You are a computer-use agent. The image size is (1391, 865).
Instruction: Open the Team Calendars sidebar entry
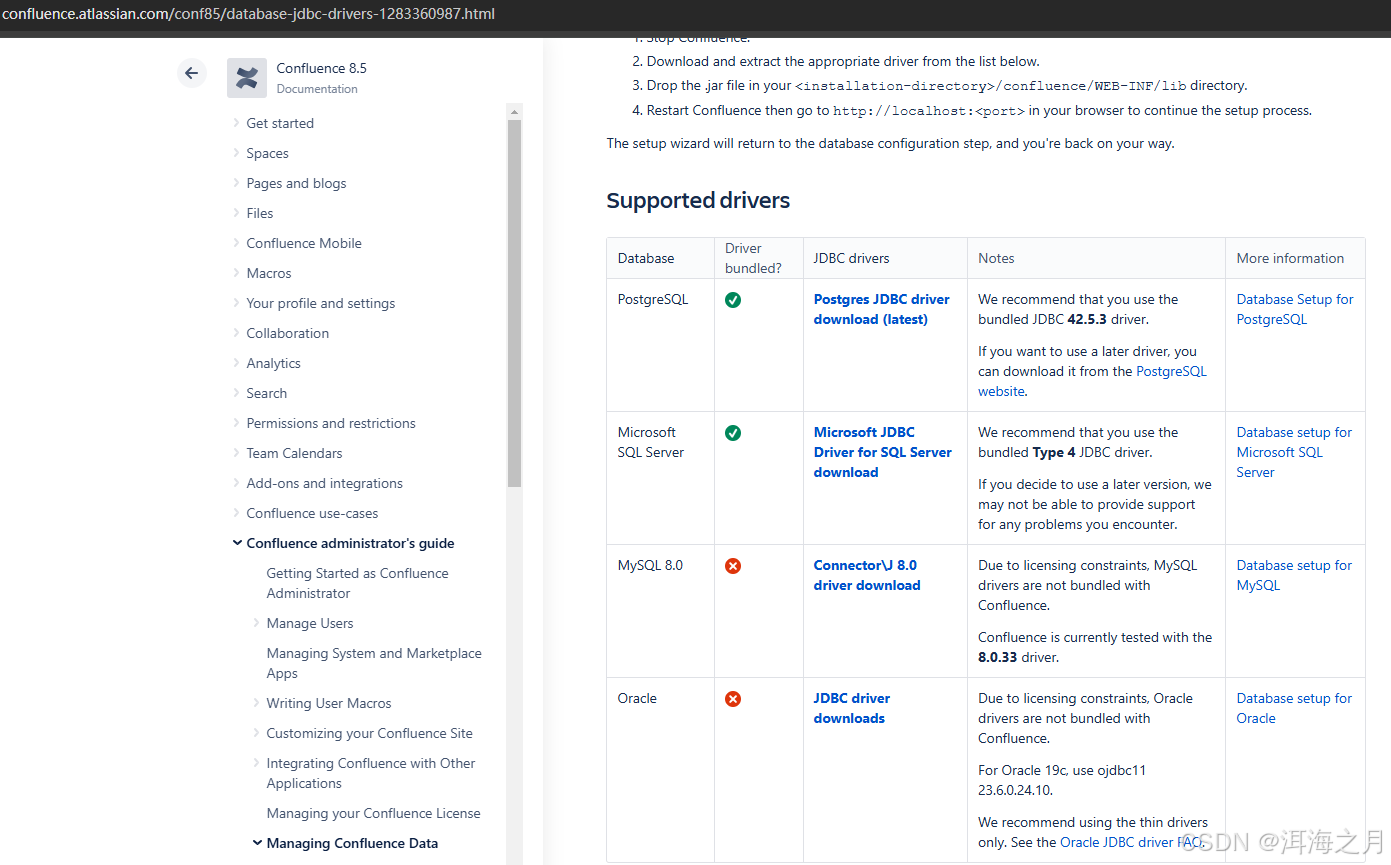(x=294, y=453)
